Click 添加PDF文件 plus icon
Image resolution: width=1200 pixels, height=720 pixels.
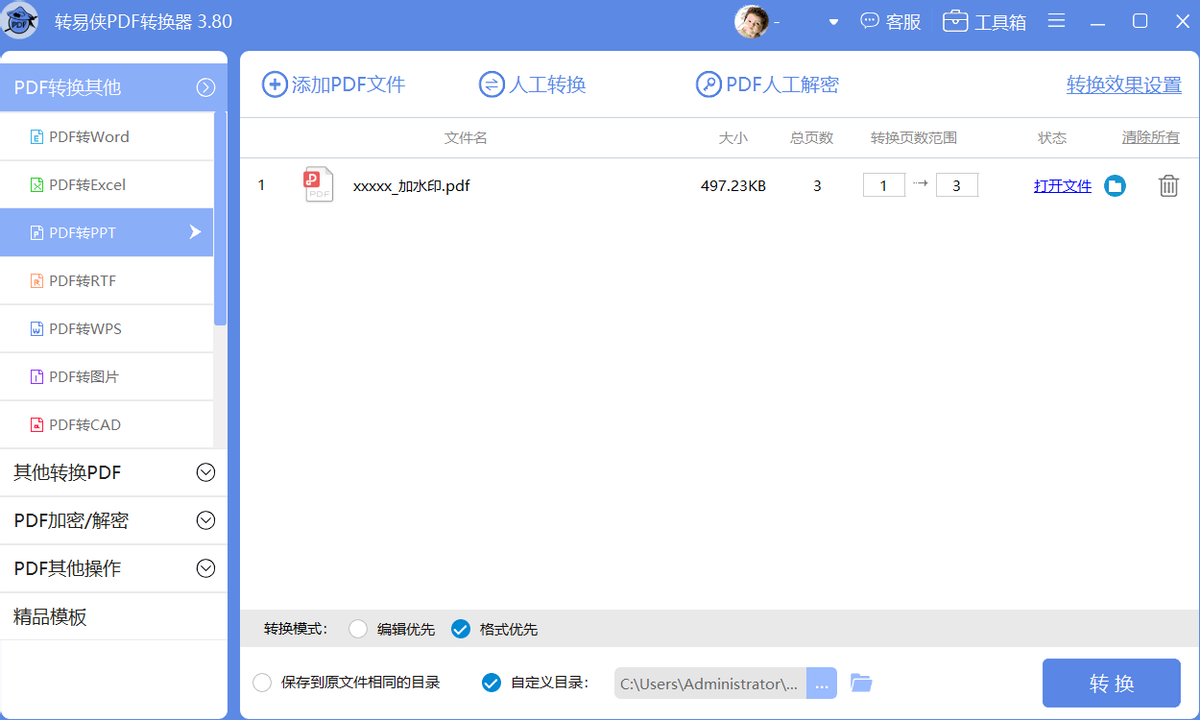click(274, 85)
